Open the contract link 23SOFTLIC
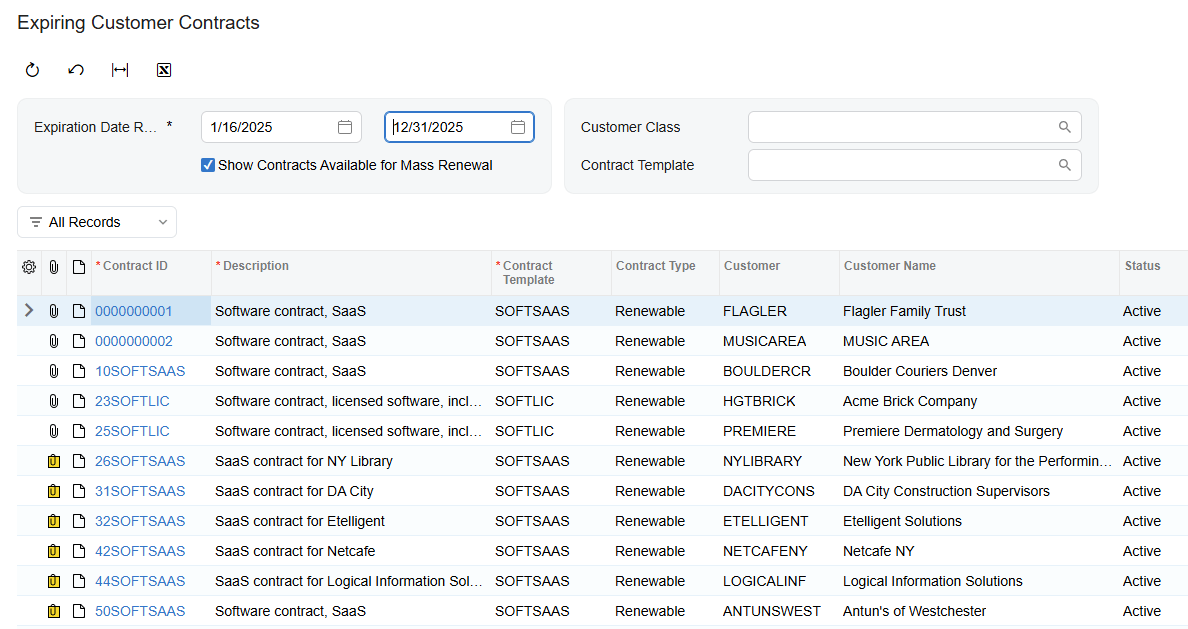 (x=132, y=401)
